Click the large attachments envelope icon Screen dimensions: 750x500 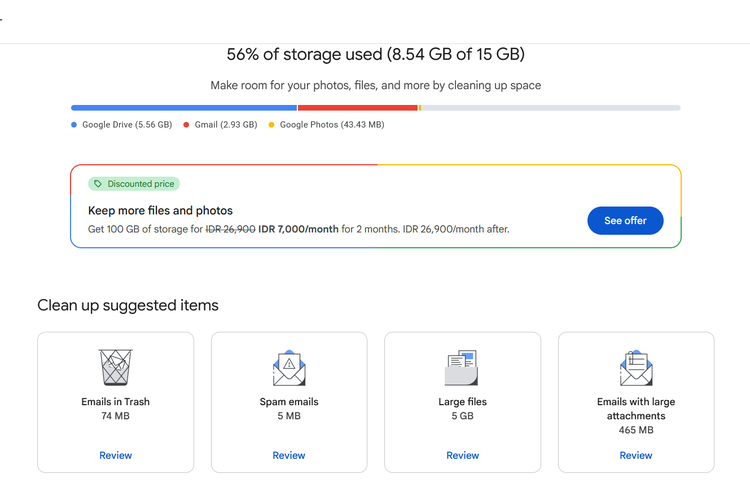point(636,368)
